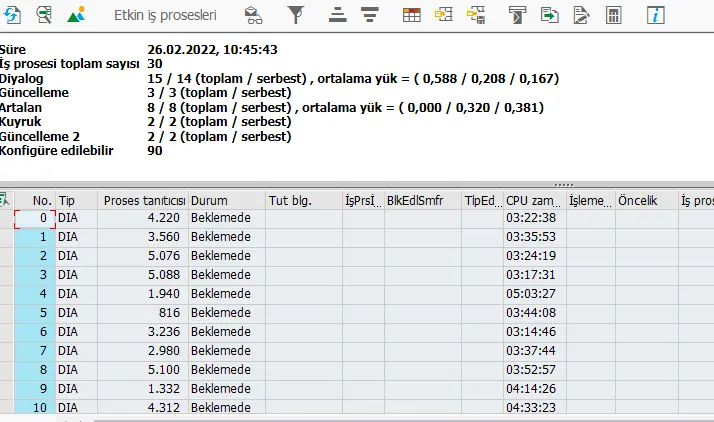Click the glasses display icon
Screen dimensions: 714x422
click(x=254, y=15)
